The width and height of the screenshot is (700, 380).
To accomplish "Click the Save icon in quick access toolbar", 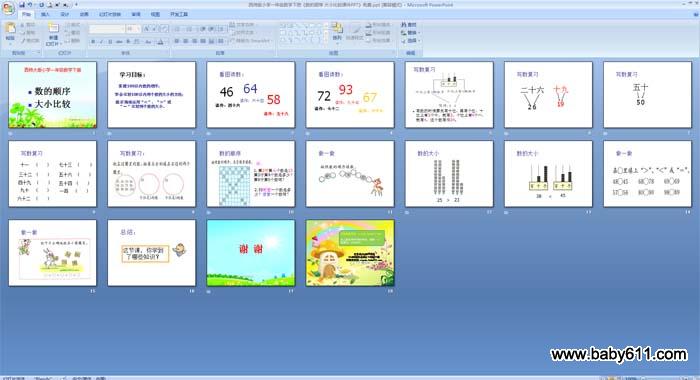I will [21, 4].
